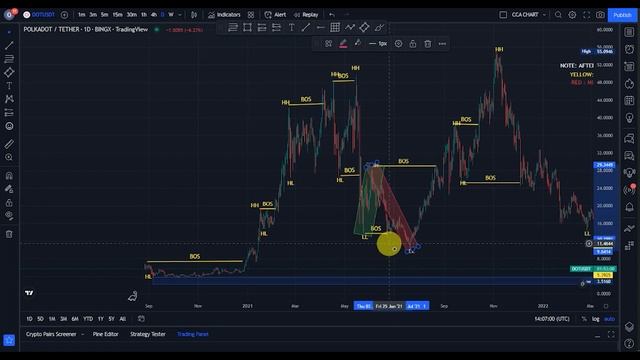Select the W weekly timeframe
Viewport: 640px width, 360px height.
click(171, 15)
